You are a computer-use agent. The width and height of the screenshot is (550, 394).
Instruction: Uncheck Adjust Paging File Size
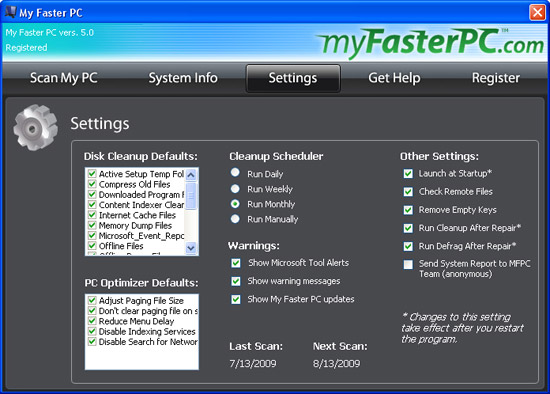[x=92, y=300]
